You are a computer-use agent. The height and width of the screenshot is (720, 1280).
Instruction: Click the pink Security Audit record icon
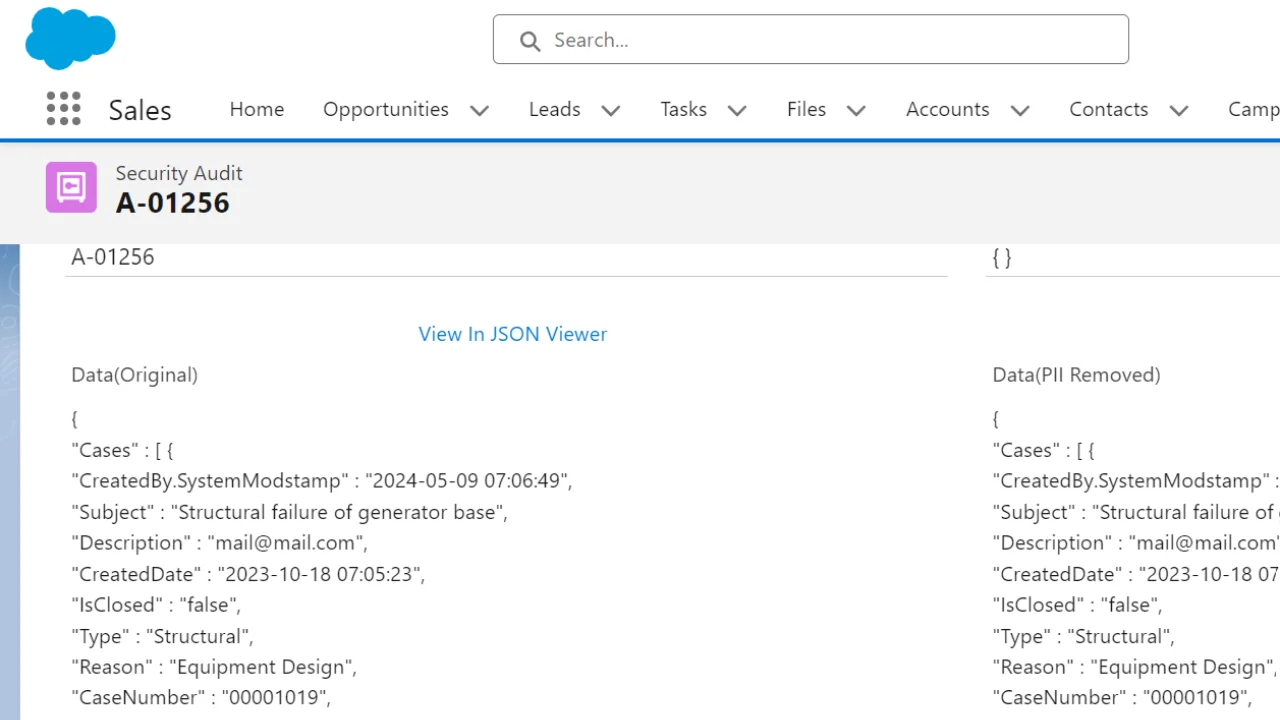tap(71, 187)
